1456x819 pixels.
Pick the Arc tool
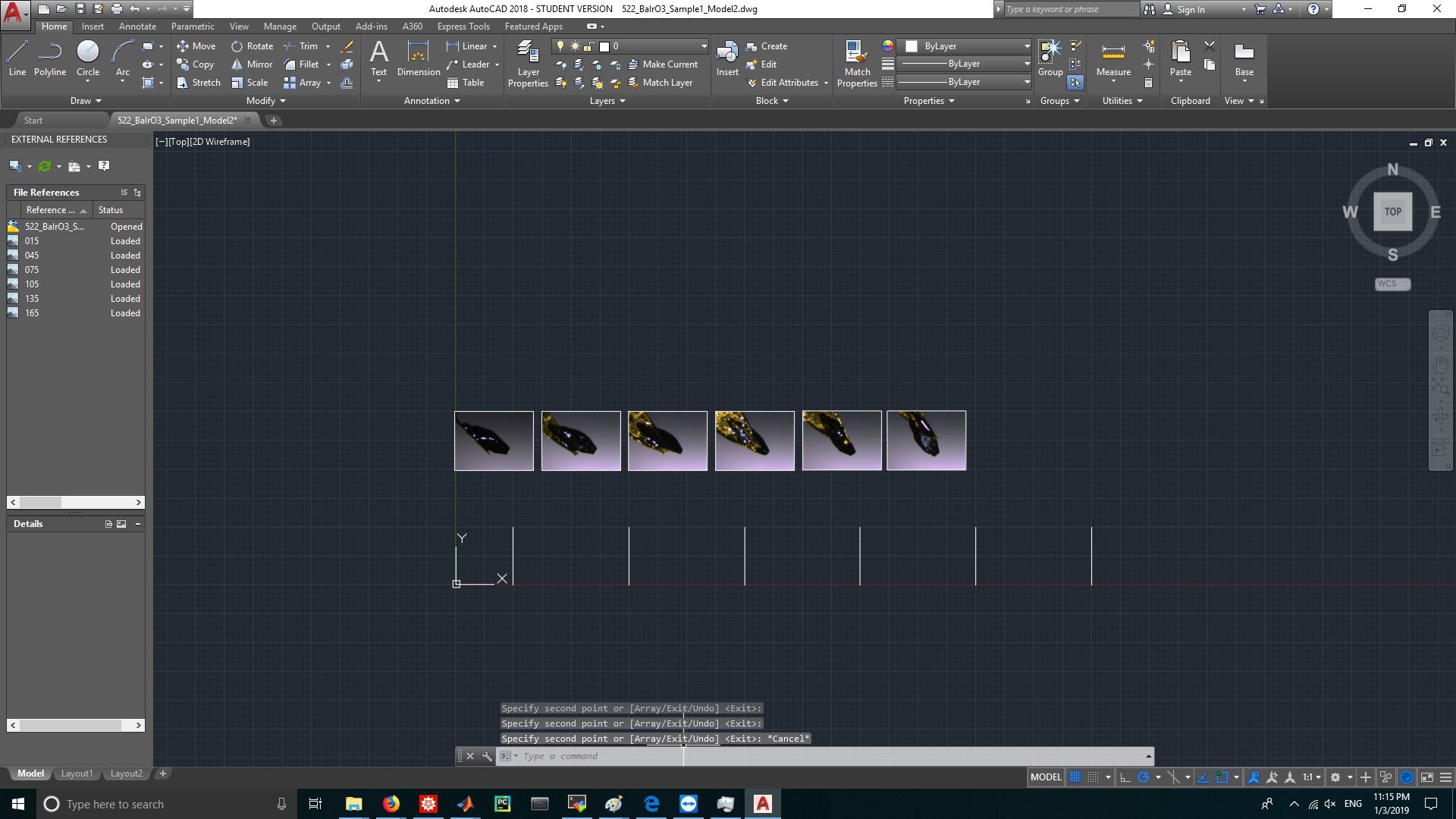tap(123, 59)
